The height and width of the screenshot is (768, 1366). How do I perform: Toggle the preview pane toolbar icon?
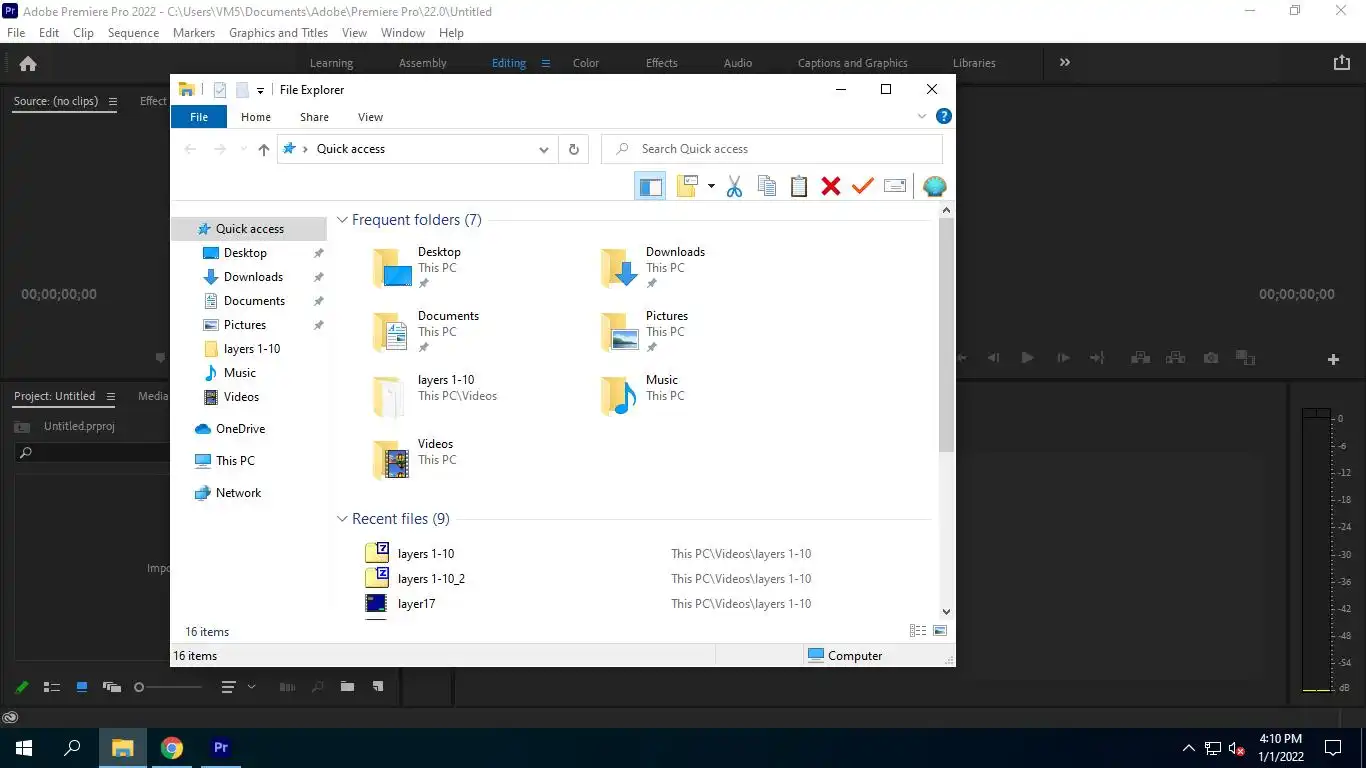click(x=650, y=186)
